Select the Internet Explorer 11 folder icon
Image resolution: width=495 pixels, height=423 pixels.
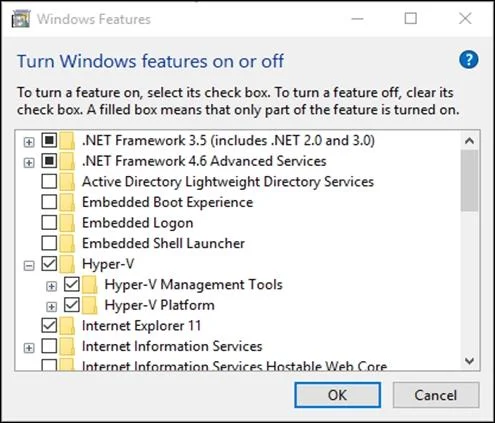(x=67, y=326)
